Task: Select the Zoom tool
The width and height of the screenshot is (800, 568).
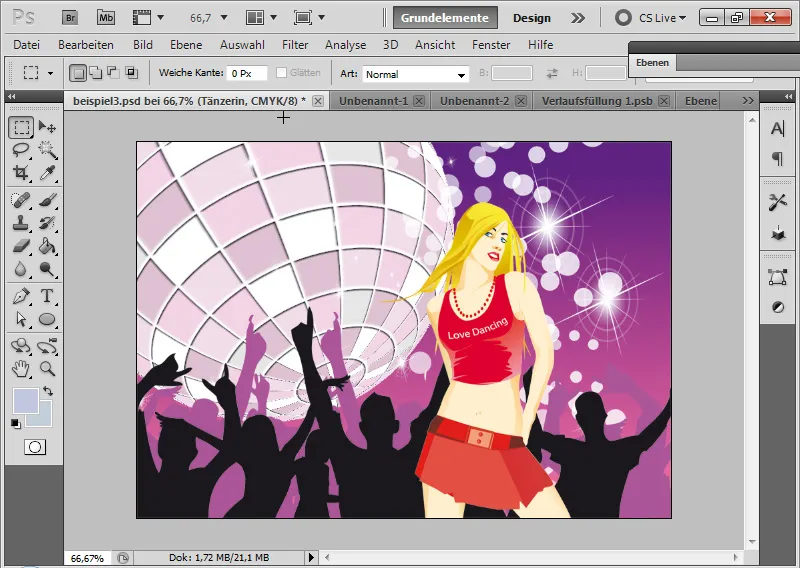Action: click(x=47, y=368)
